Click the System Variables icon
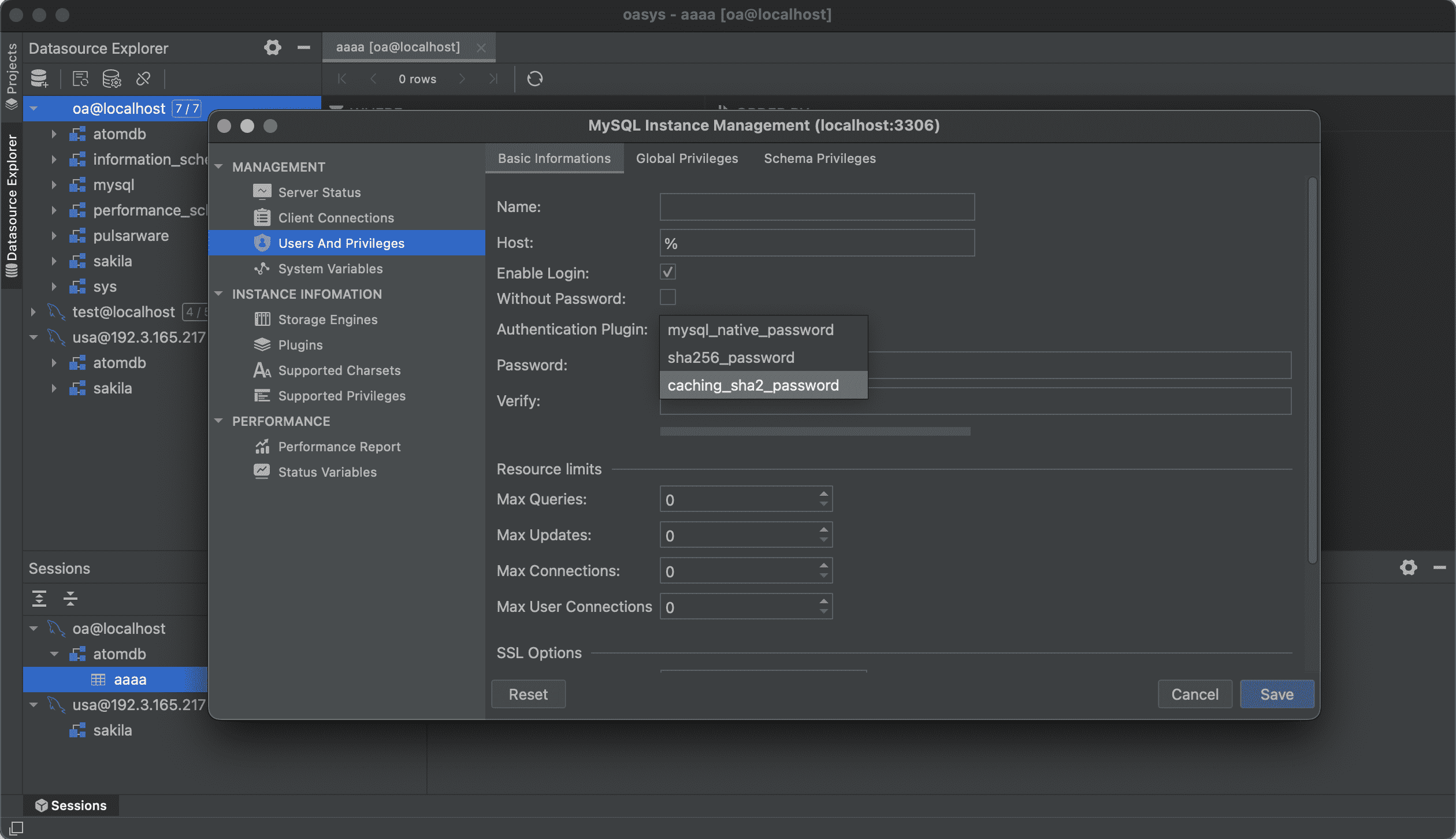Viewport: 1456px width, 839px height. tap(262, 268)
